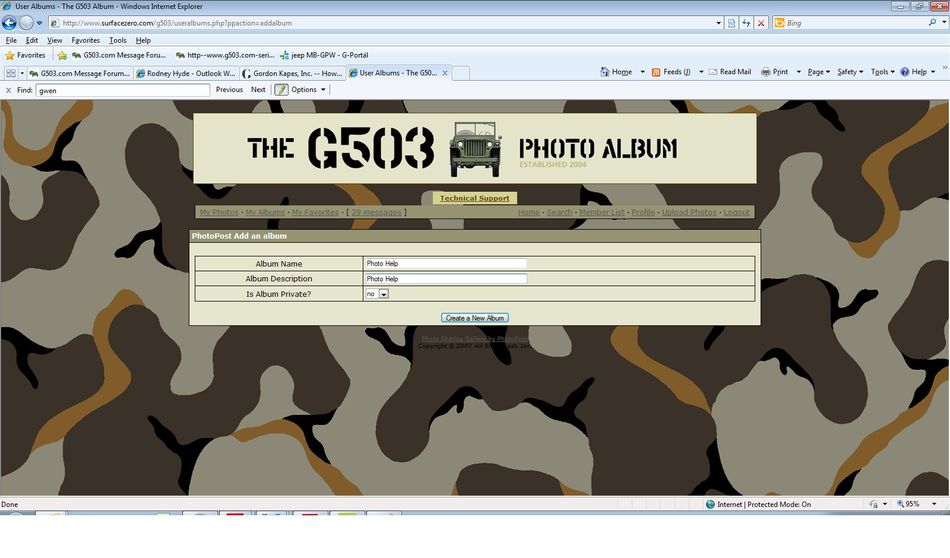Click the Find text field containing gwen
This screenshot has width=950, height=558.
(x=123, y=90)
